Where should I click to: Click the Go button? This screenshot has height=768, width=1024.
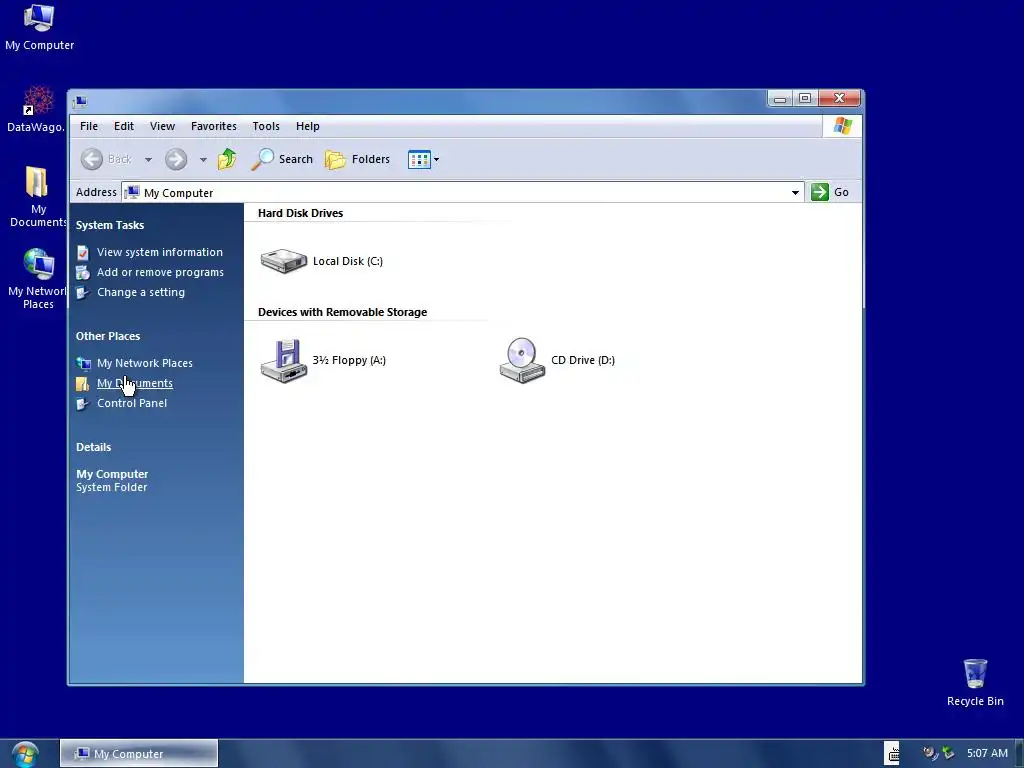(x=830, y=192)
